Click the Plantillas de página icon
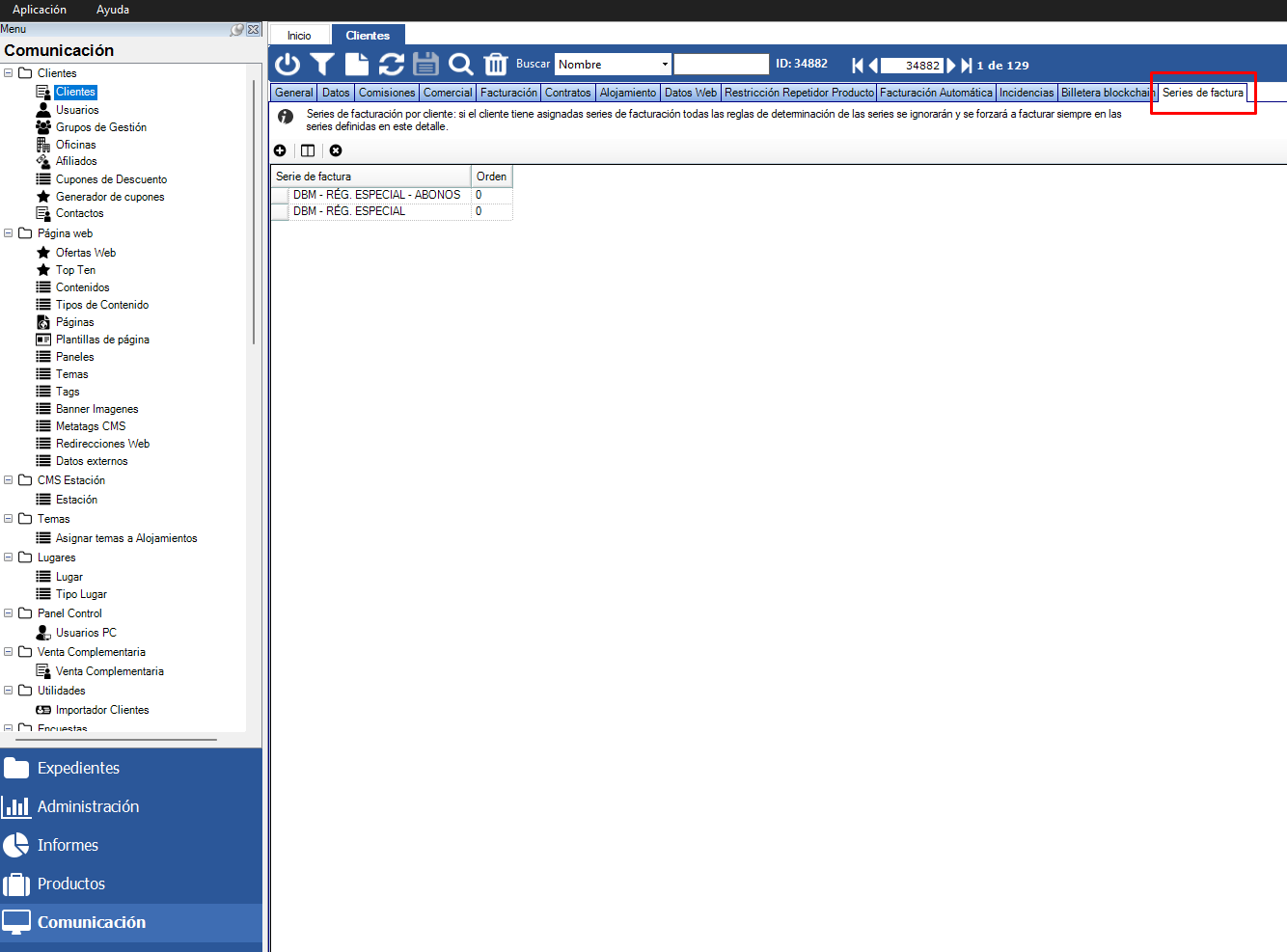1287x952 pixels. click(x=43, y=340)
